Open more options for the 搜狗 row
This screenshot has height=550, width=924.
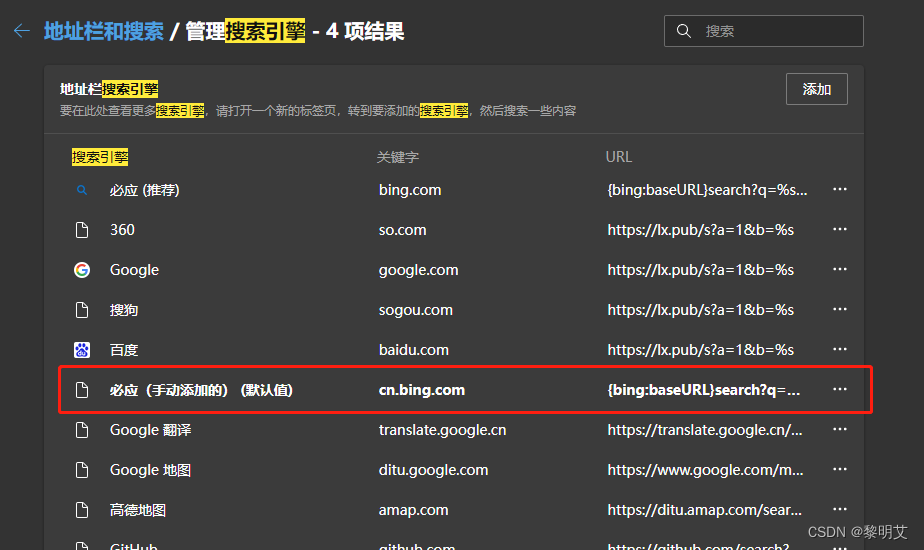(840, 309)
